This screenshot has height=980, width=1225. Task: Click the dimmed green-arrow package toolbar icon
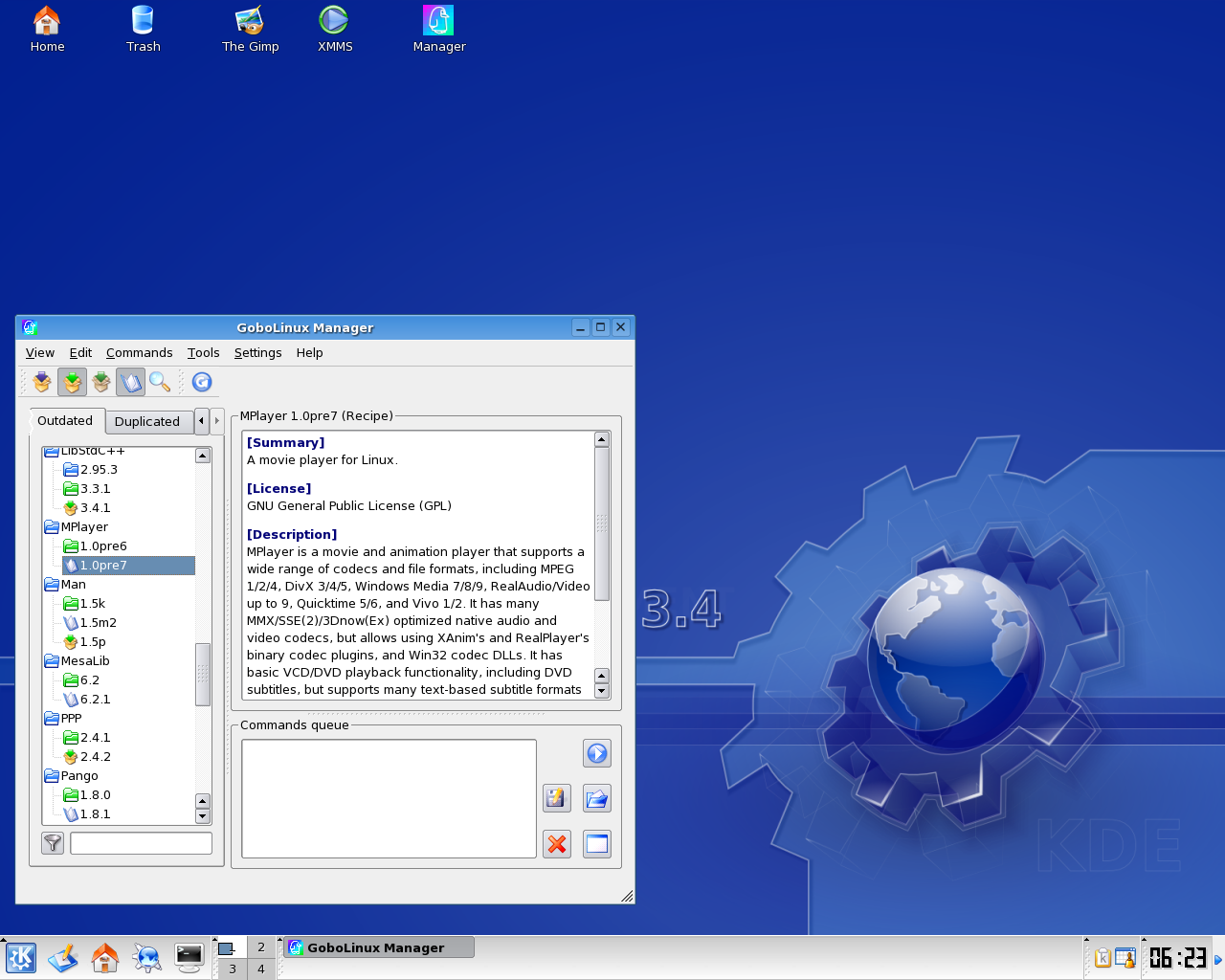101,382
